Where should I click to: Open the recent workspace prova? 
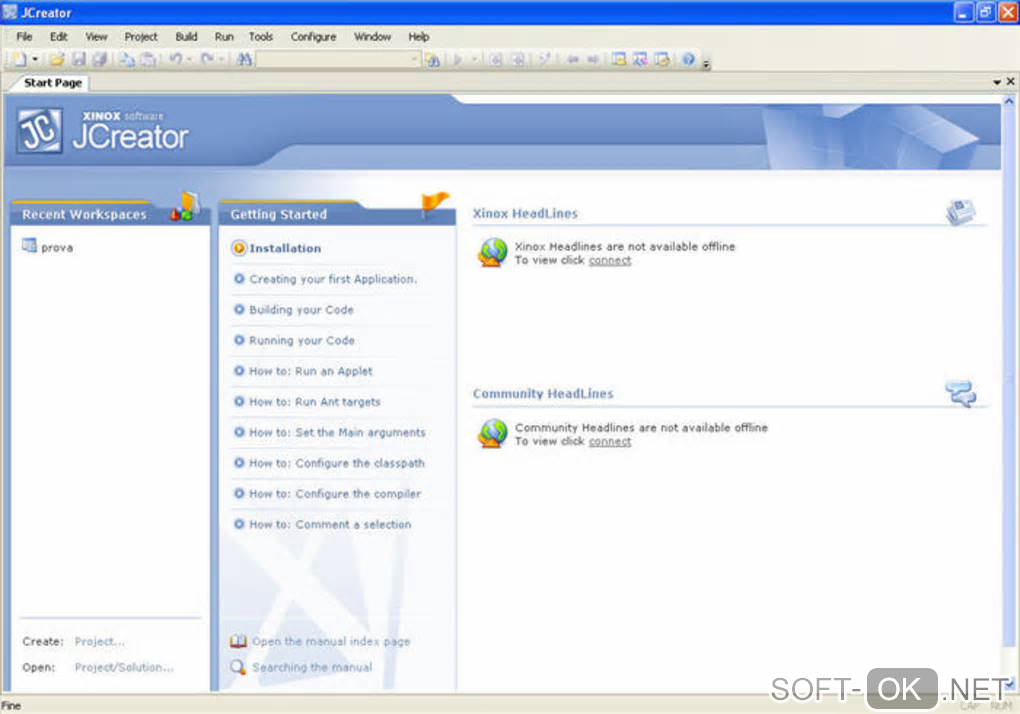pyautogui.click(x=57, y=248)
